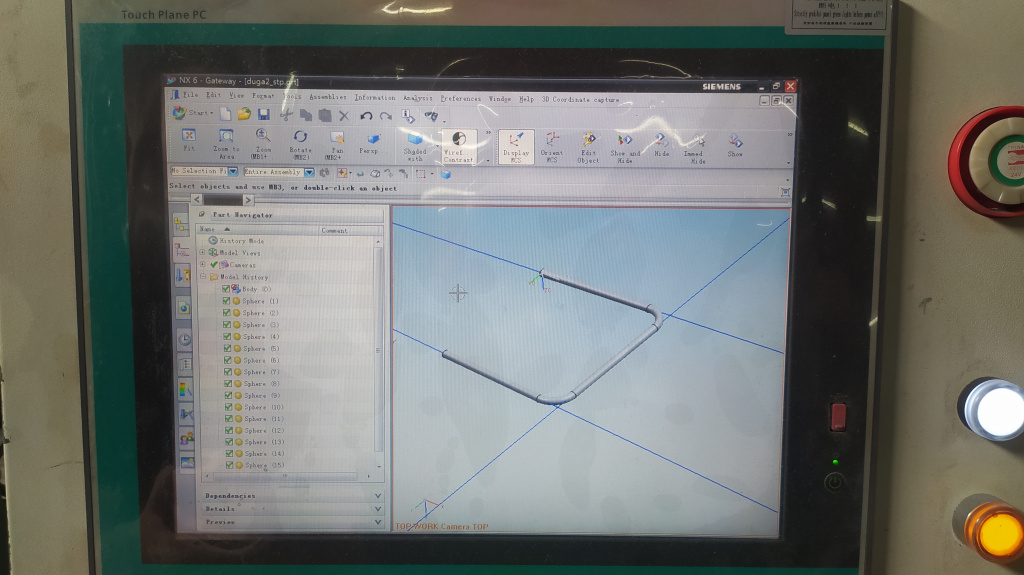
Task: Uncheck the Sphere (1) checkbox
Action: tap(227, 301)
